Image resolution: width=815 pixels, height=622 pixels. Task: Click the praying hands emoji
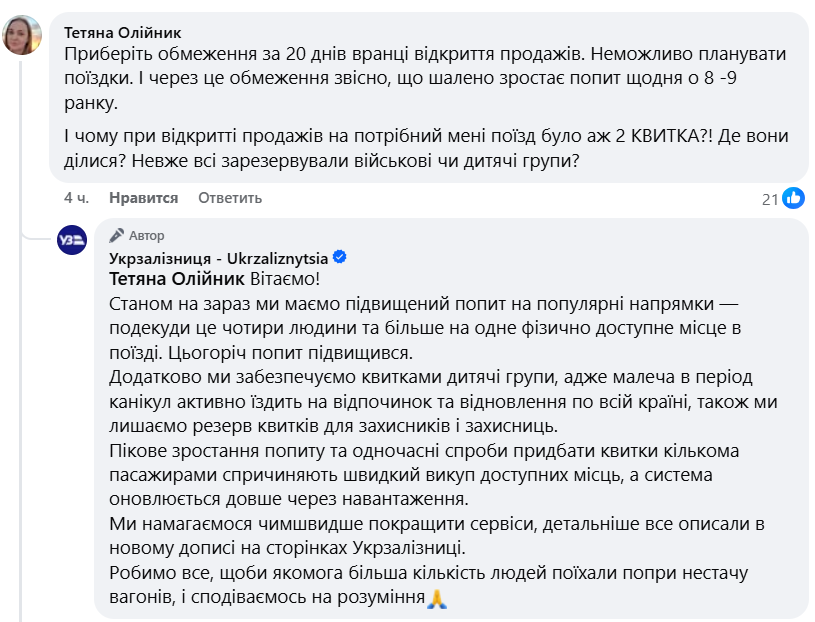pos(436,600)
